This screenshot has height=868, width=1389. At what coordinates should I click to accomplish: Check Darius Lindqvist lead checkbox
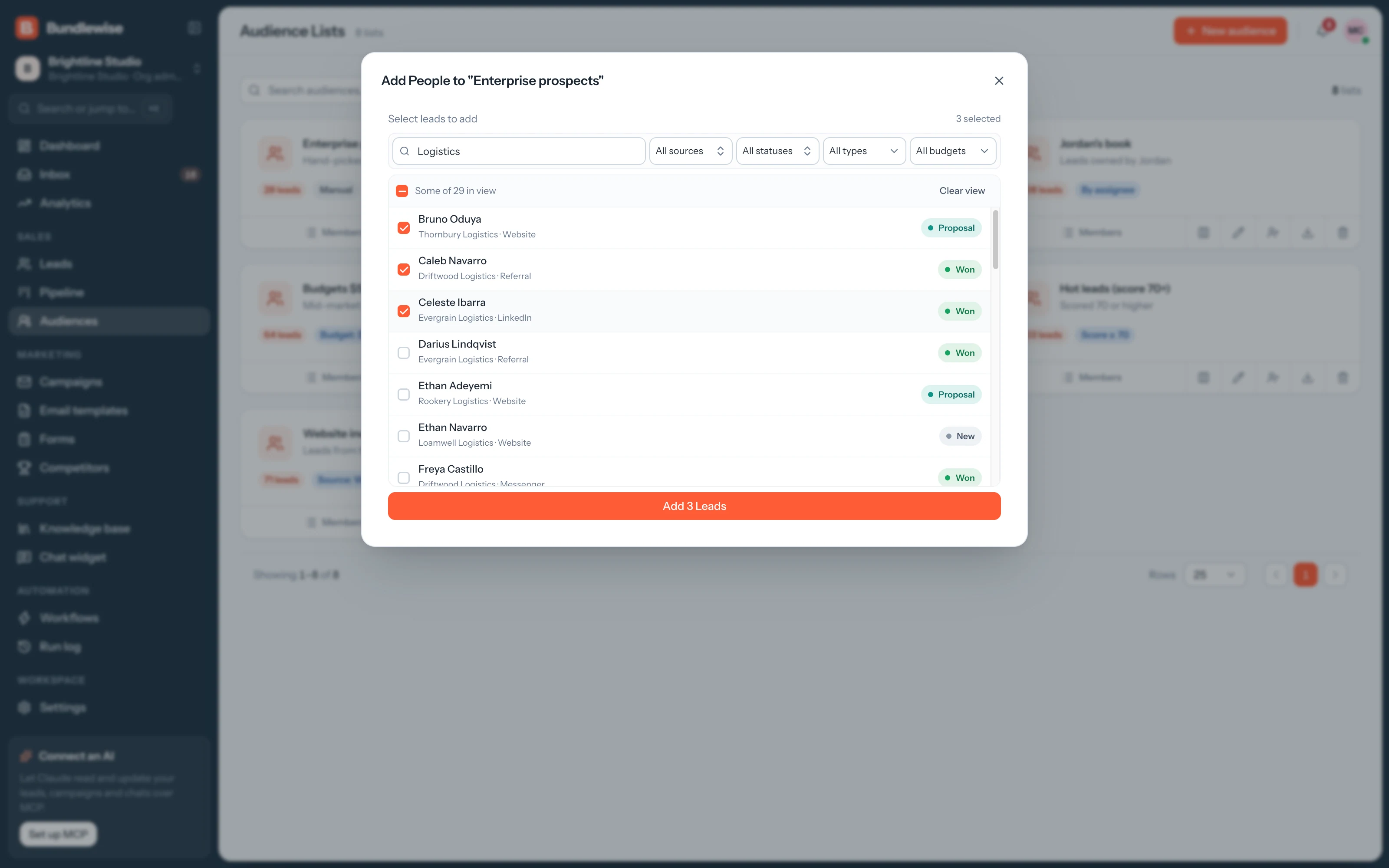(404, 353)
